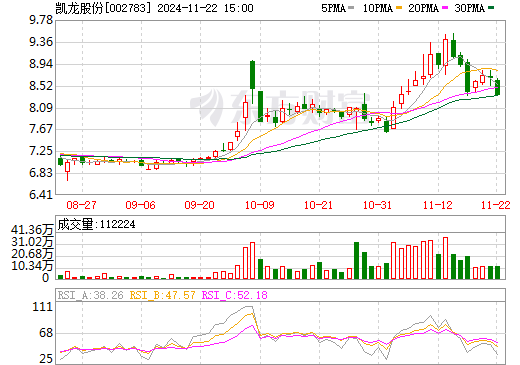Image resolution: width=520 pixels, height=365 pixels.
Task: Click the gray 5PMA color marker
Action: tap(351, 8)
